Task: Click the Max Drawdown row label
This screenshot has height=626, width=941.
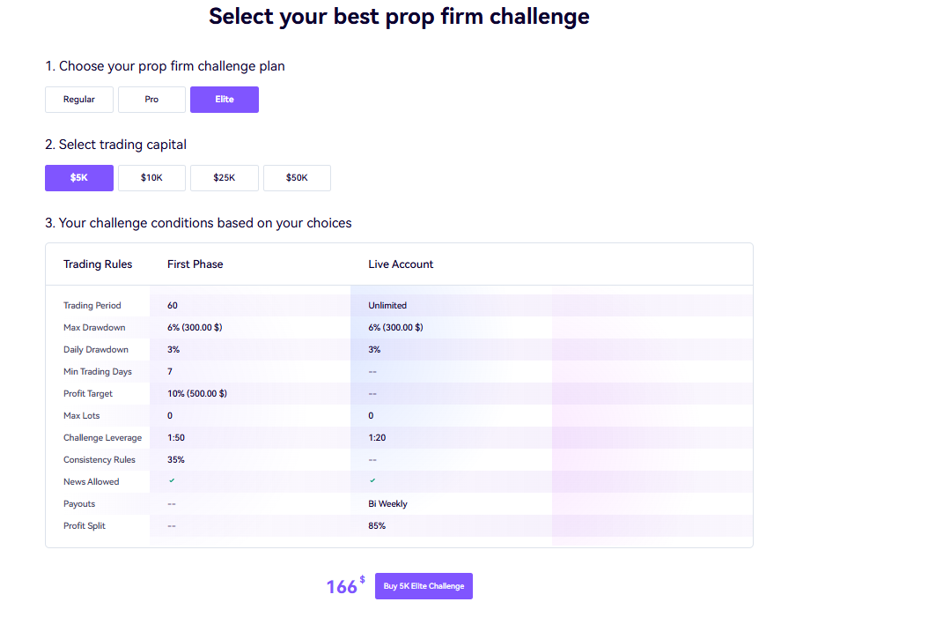Action: [x=94, y=327]
